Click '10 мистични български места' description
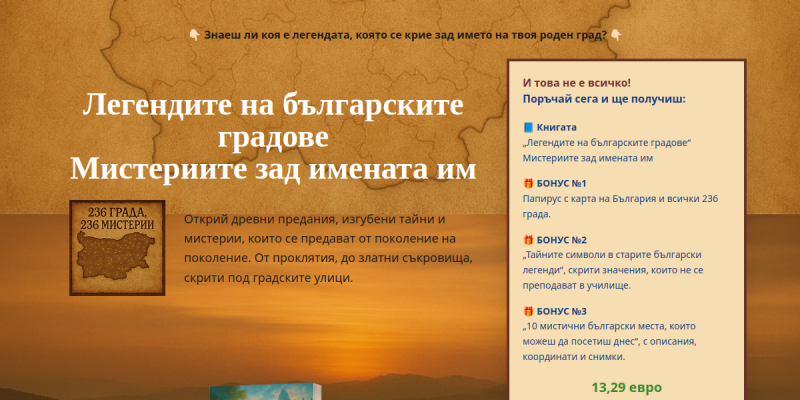Screen dimensions: 800x400 (x=610, y=341)
